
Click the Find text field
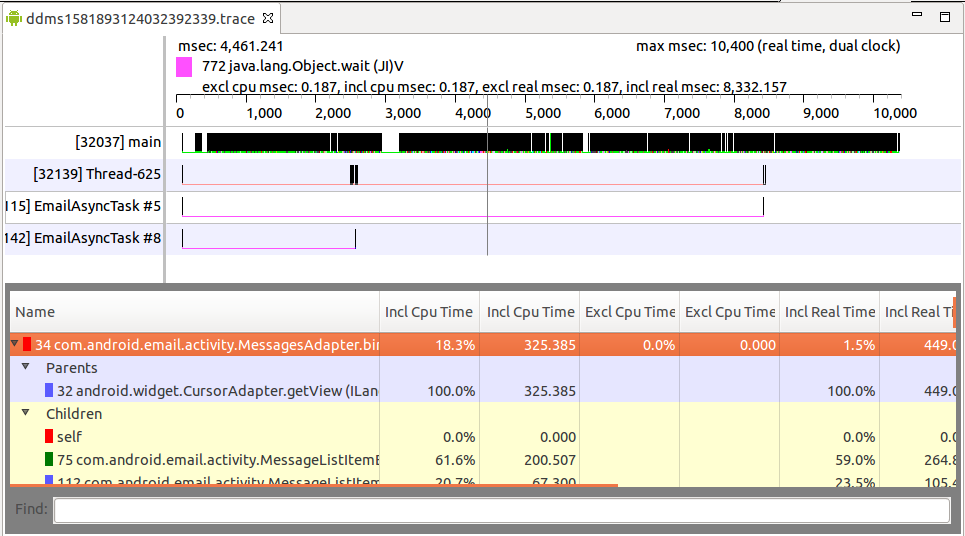pyautogui.click(x=502, y=510)
